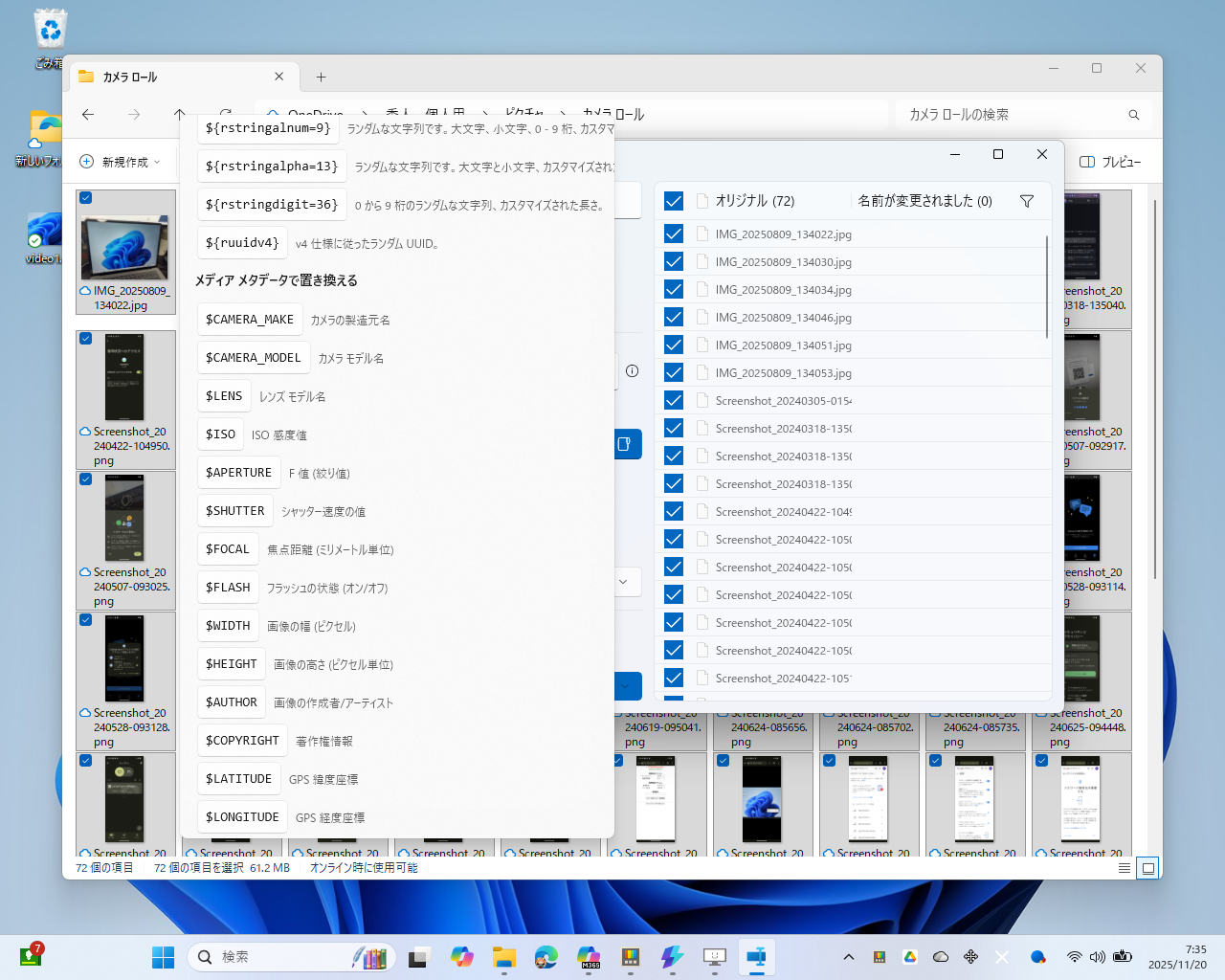Insert the $CAMERA_MAKE metadata pattern
The height and width of the screenshot is (980, 1225).
coord(250,319)
